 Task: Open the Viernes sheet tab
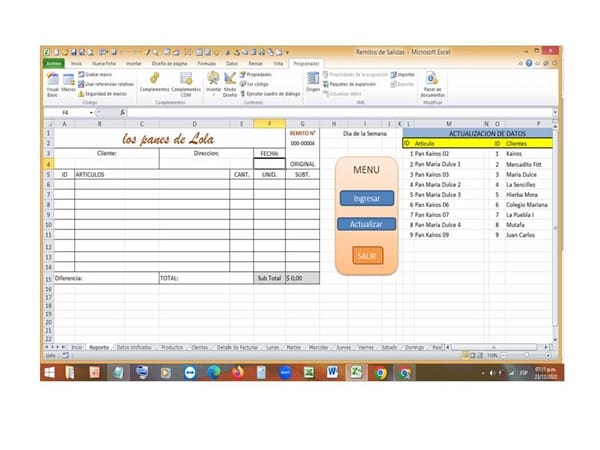[366, 347]
